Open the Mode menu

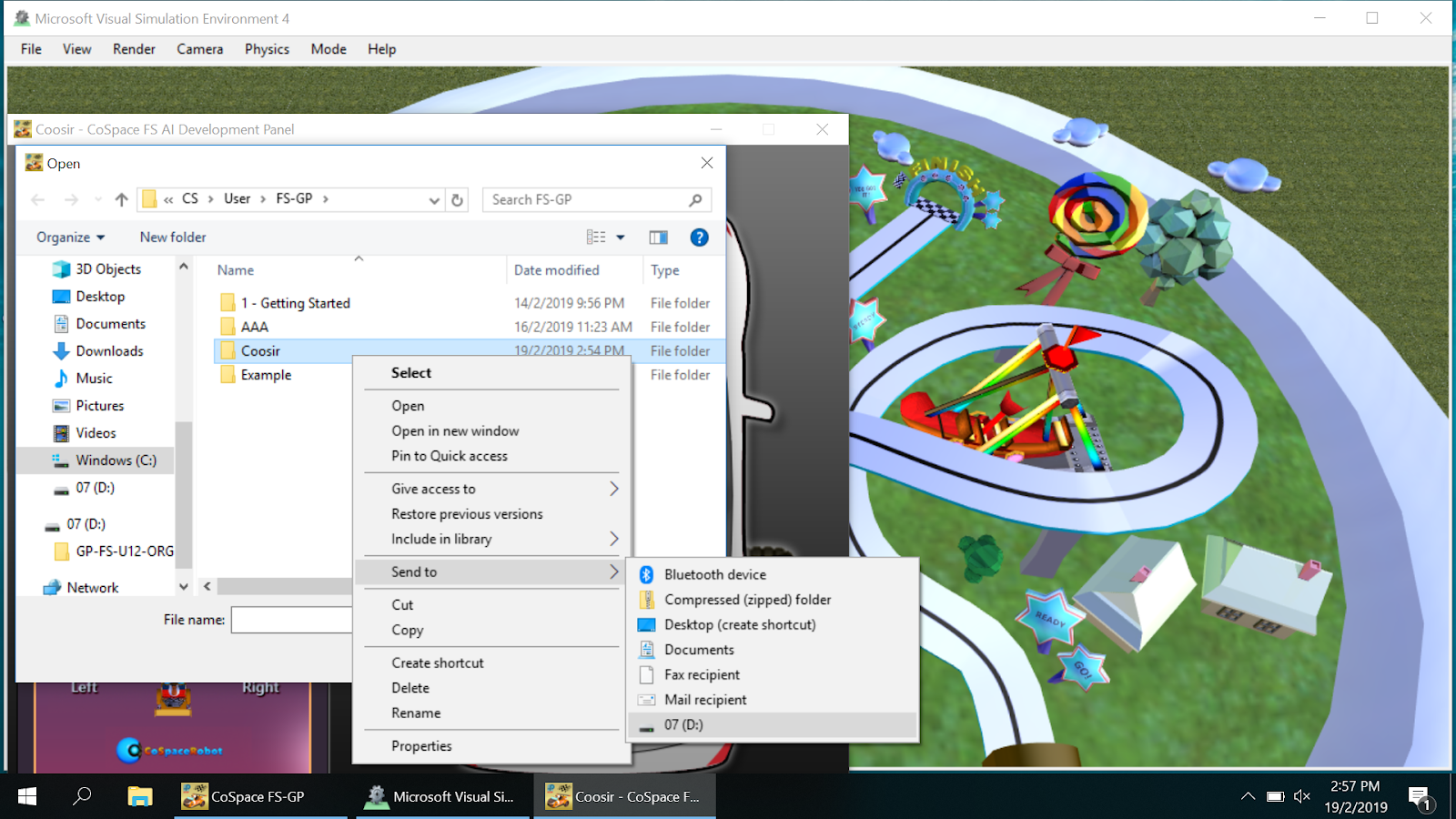point(329,49)
